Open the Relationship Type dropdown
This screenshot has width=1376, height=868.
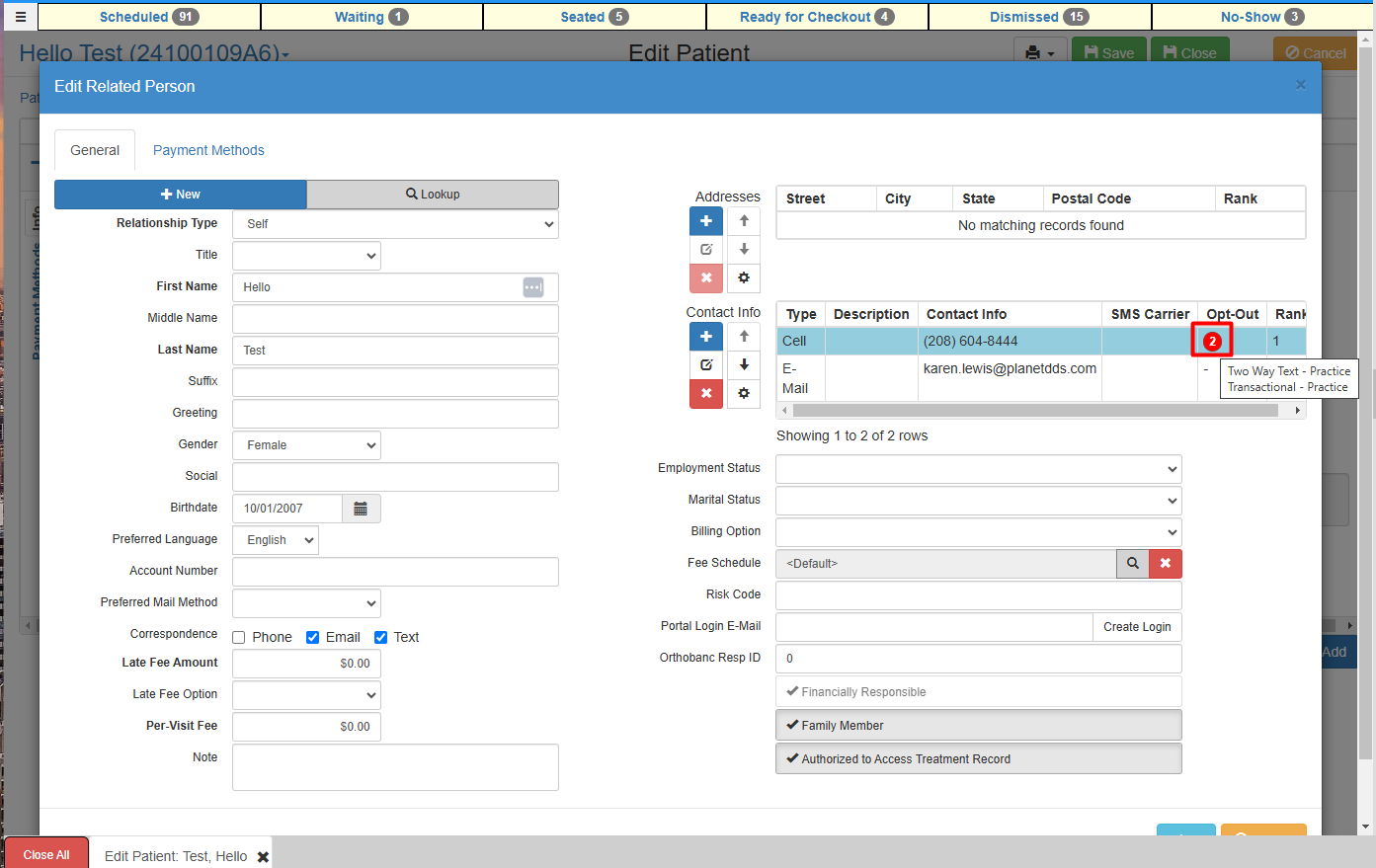pos(395,224)
